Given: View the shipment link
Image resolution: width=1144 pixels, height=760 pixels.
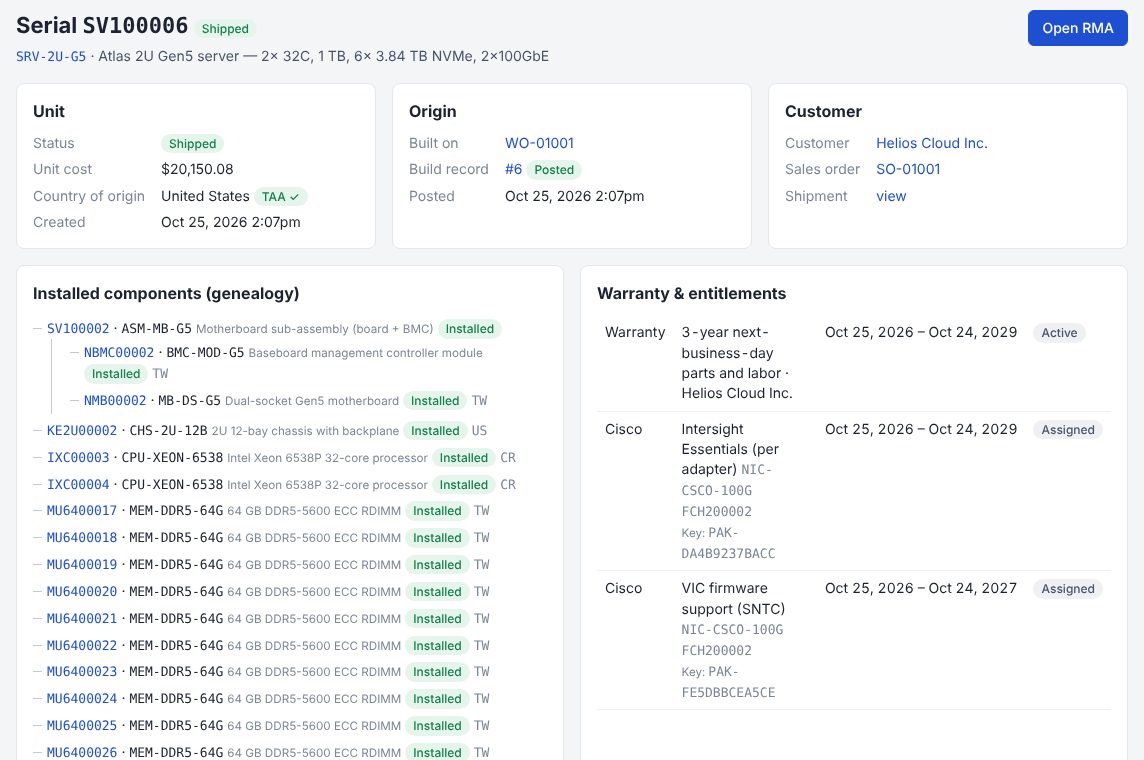Looking at the screenshot, I should 891,196.
